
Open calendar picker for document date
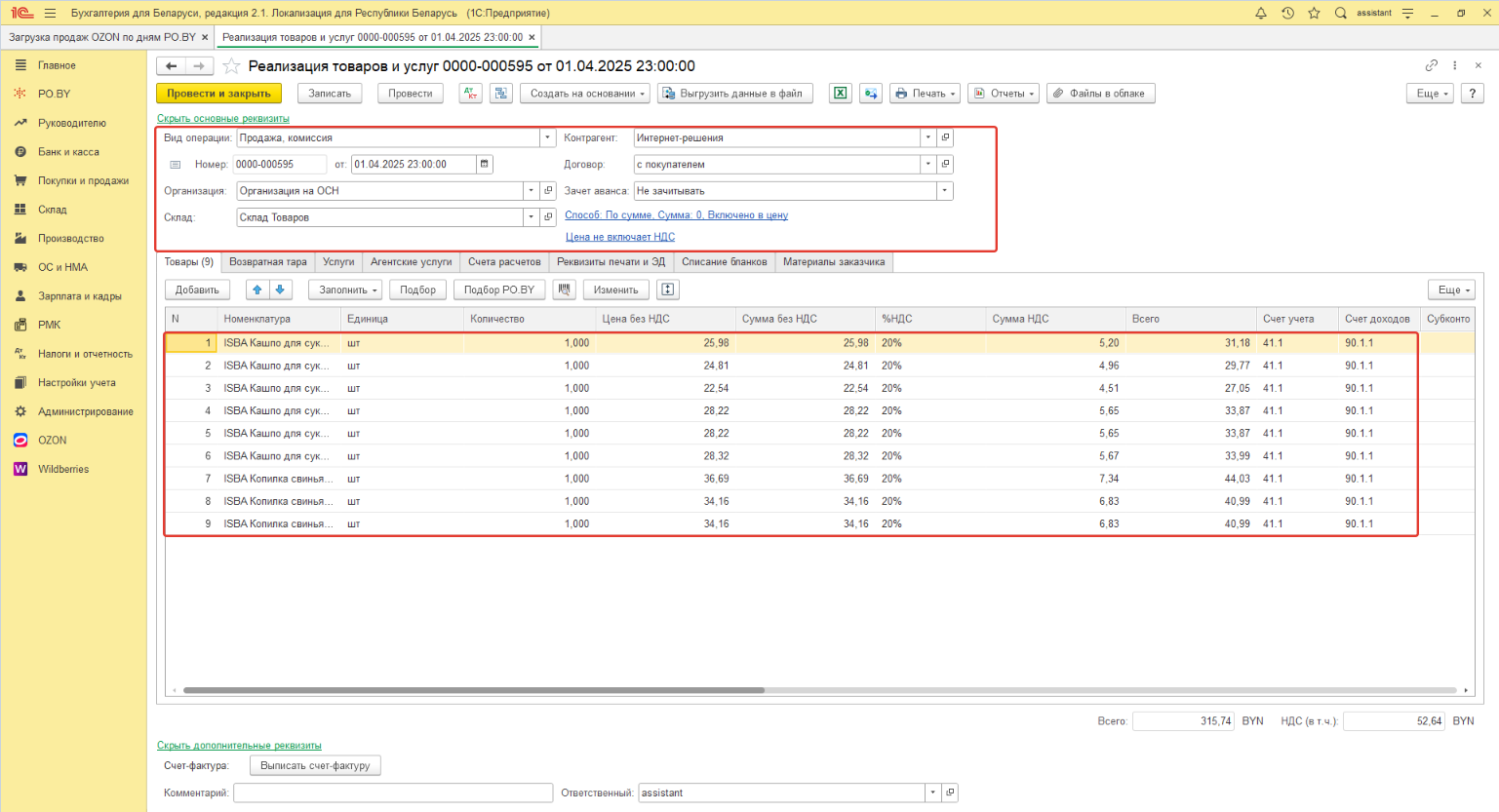click(x=485, y=164)
